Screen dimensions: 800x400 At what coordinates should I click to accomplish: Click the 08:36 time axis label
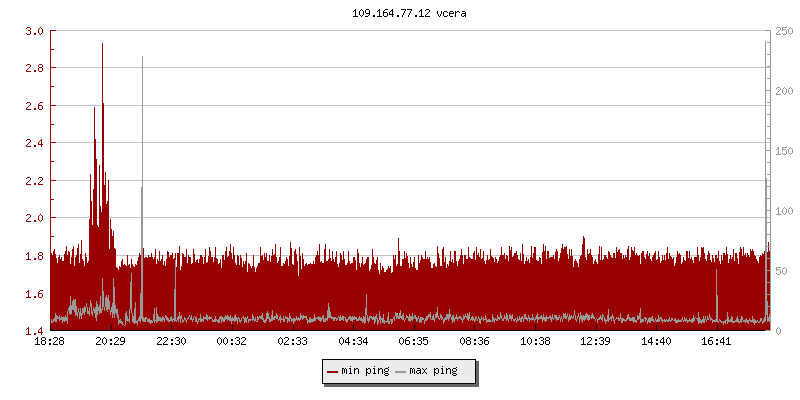pos(475,341)
